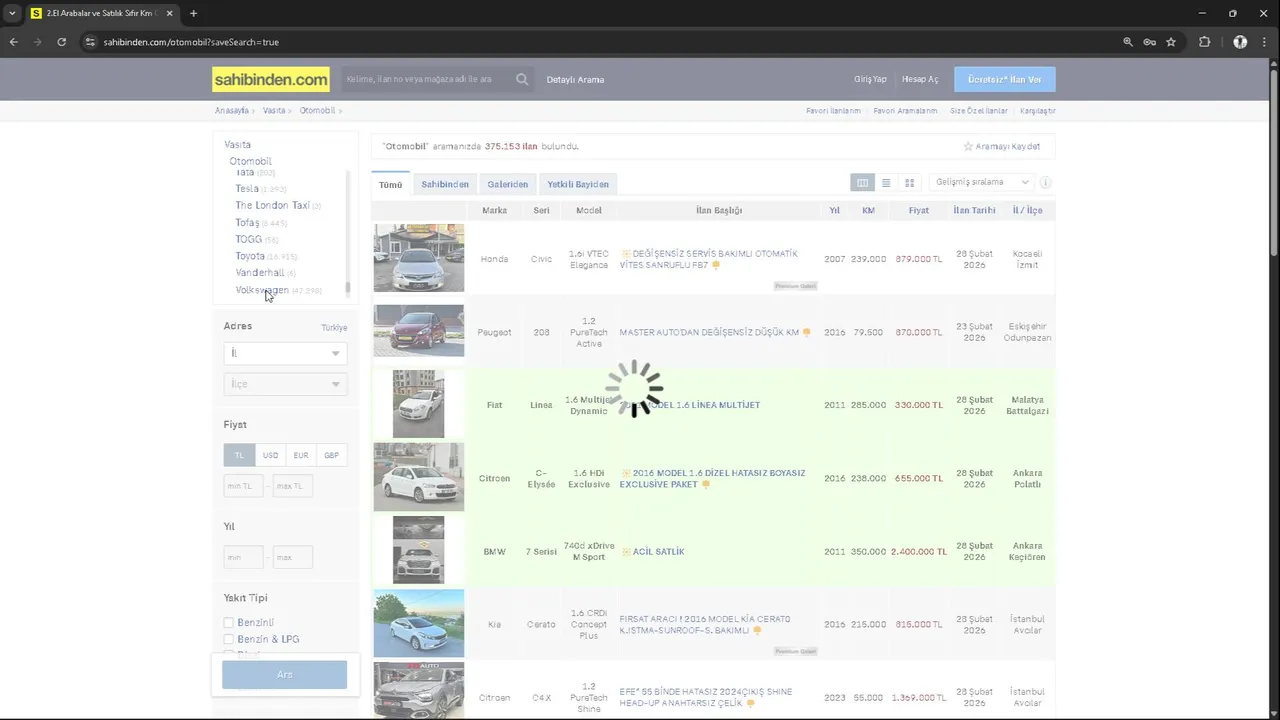Select Tofaş in the brand list

(x=247, y=222)
